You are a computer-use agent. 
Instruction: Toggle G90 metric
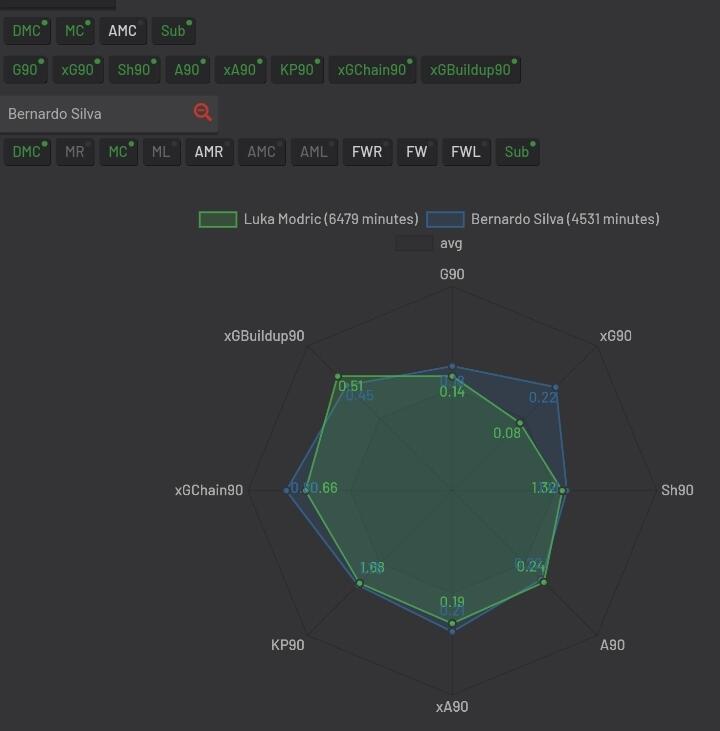point(26,70)
